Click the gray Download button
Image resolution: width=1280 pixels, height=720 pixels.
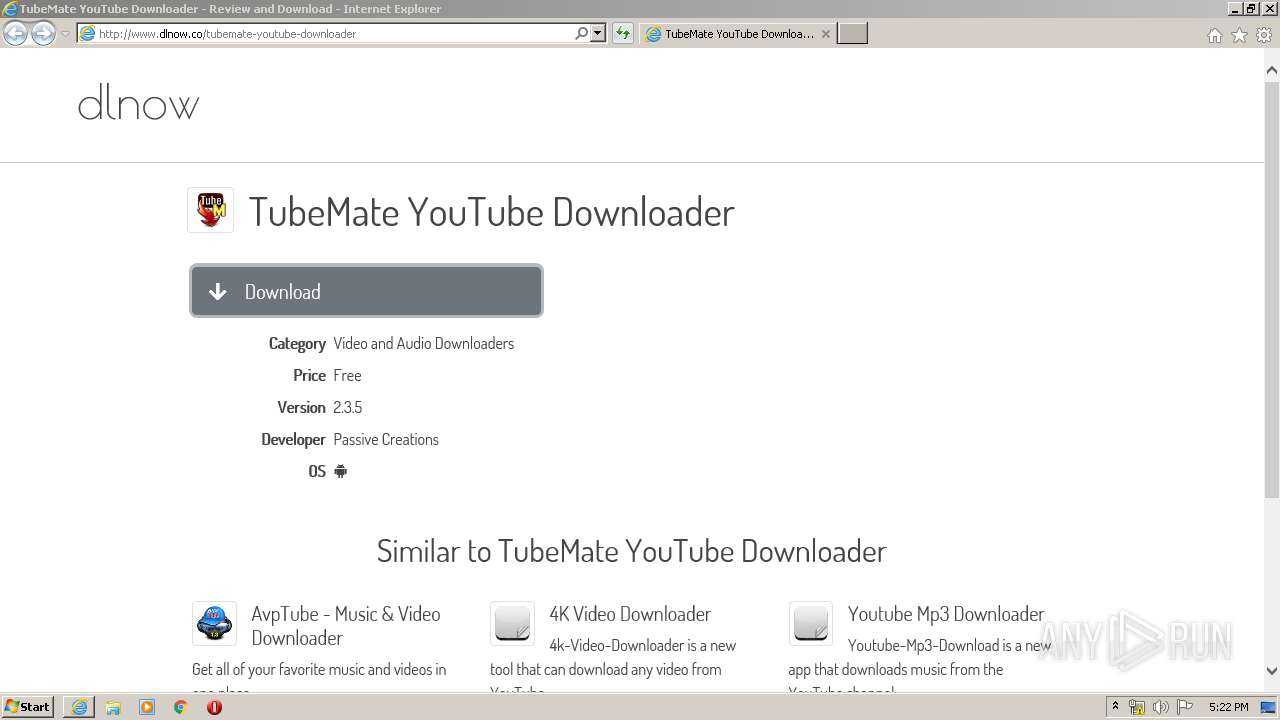click(366, 291)
